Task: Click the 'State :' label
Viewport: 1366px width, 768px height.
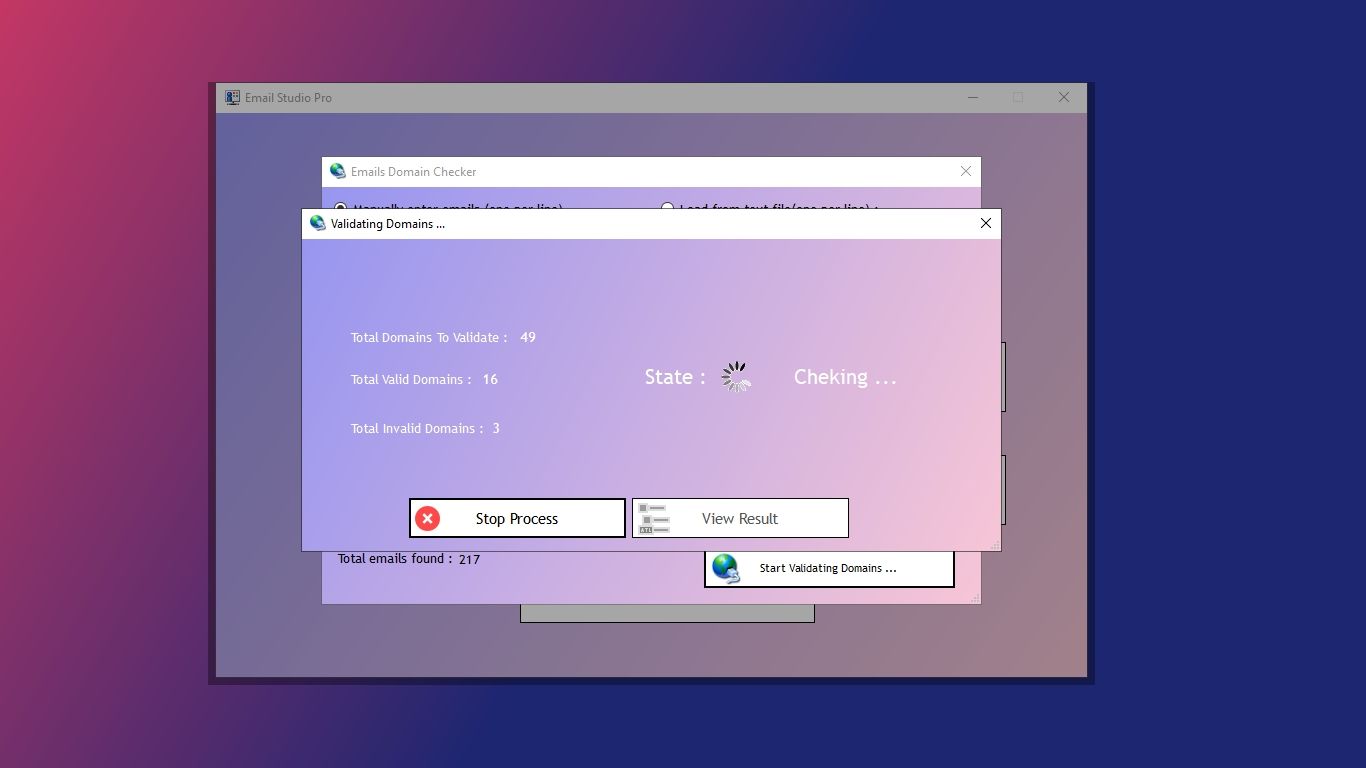Action: click(675, 377)
